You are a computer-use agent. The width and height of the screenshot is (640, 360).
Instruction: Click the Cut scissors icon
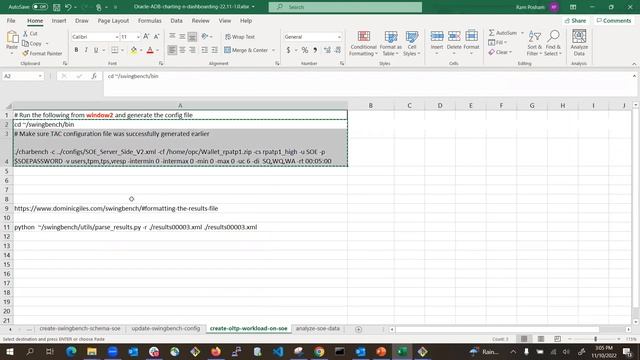point(25,33)
